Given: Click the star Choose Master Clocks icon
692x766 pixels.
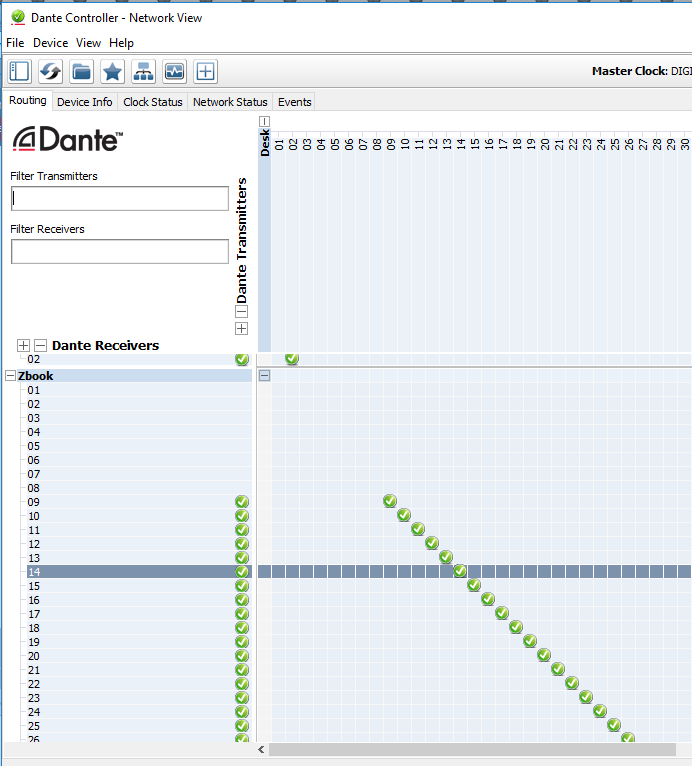Looking at the screenshot, I should pos(112,72).
